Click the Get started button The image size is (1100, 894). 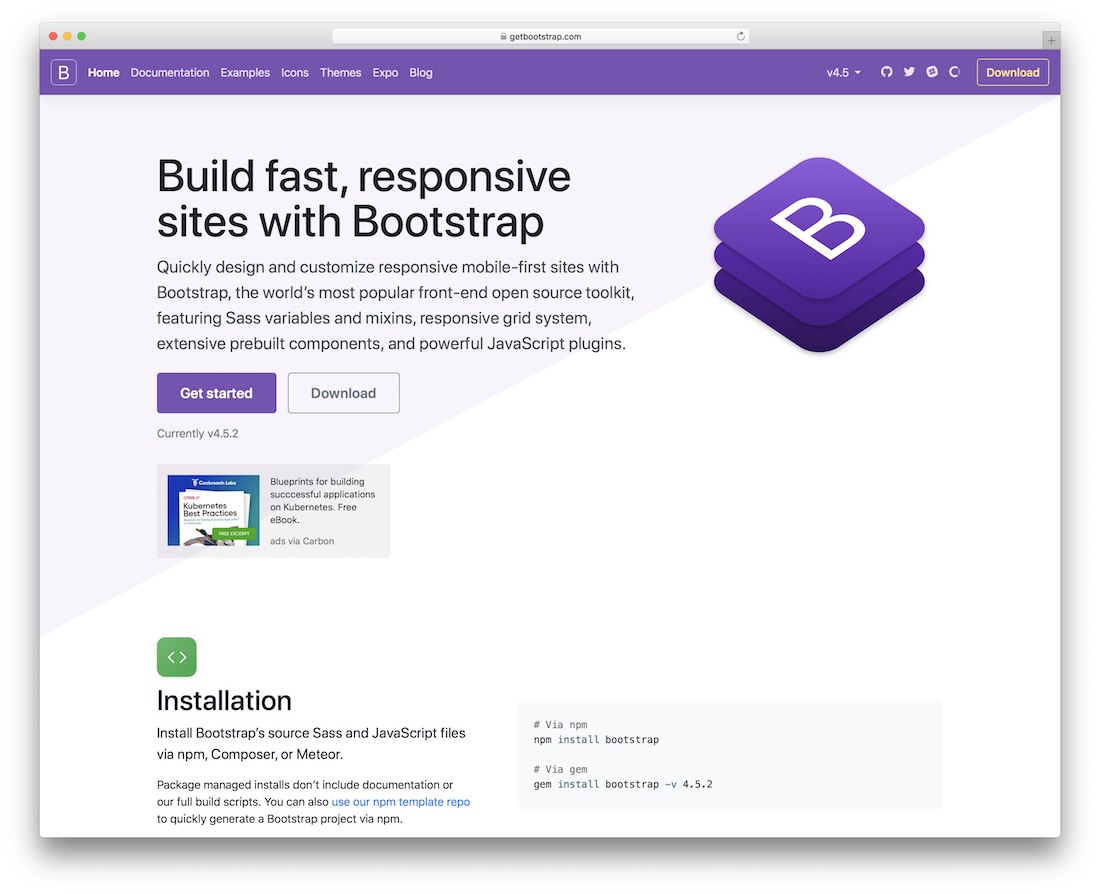216,393
